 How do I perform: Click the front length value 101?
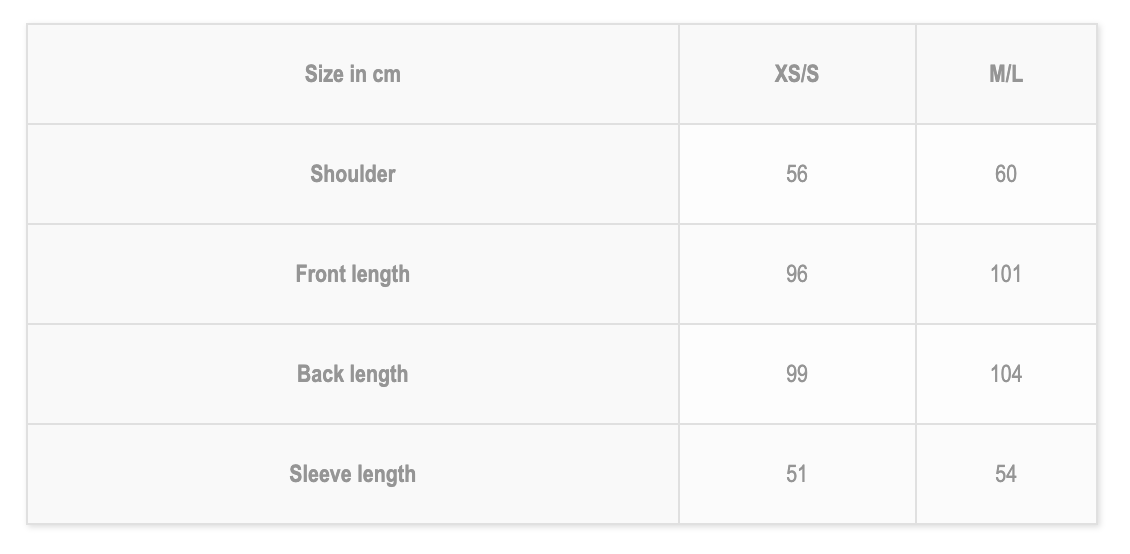tap(1006, 274)
